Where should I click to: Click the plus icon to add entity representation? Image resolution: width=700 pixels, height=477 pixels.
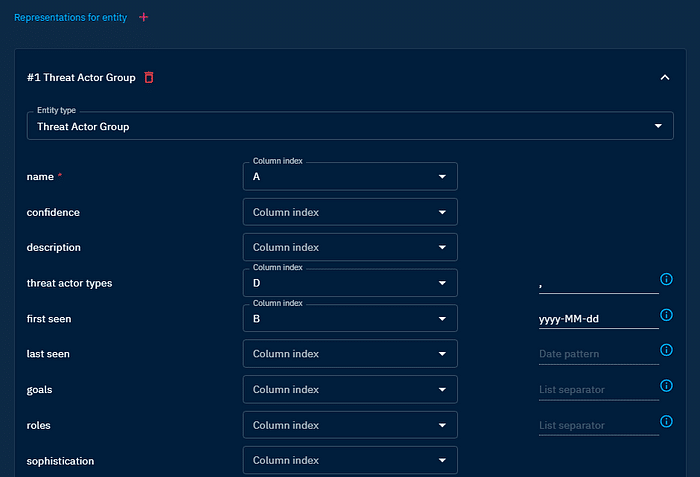coord(143,17)
